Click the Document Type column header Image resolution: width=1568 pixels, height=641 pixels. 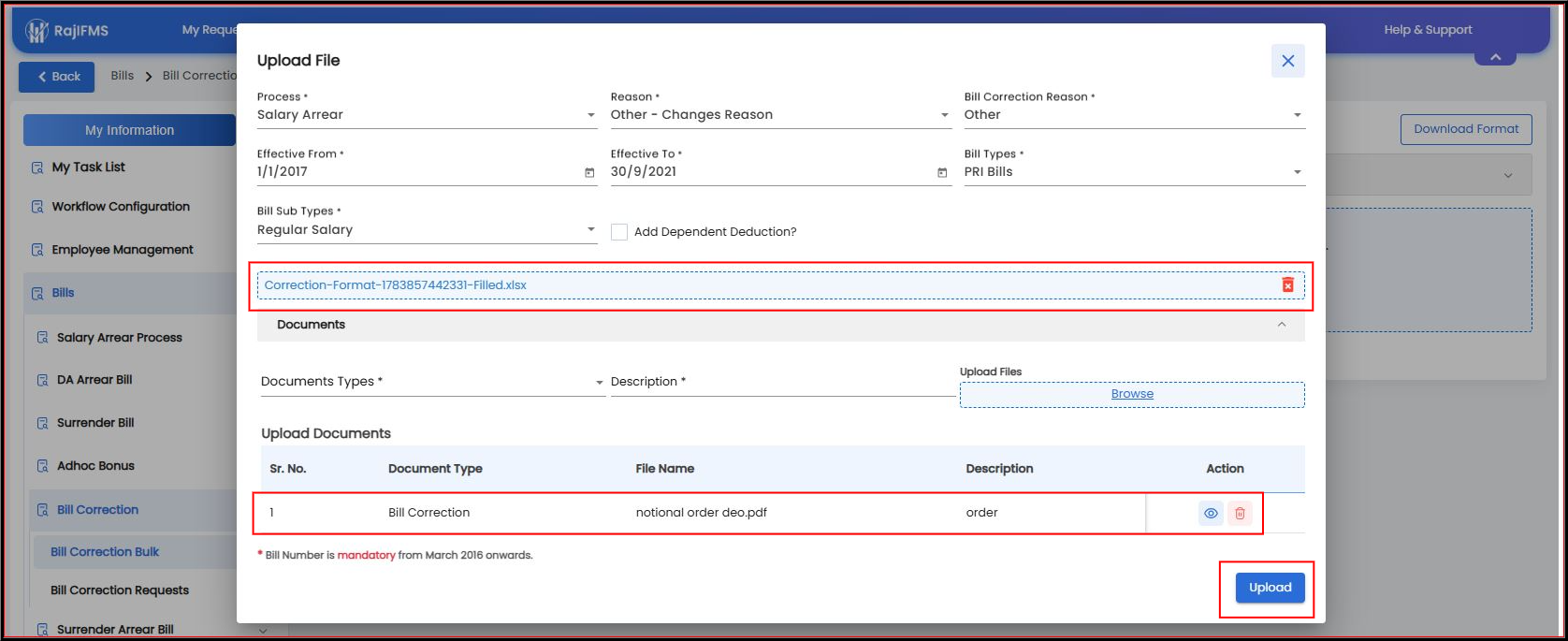pyautogui.click(x=435, y=469)
